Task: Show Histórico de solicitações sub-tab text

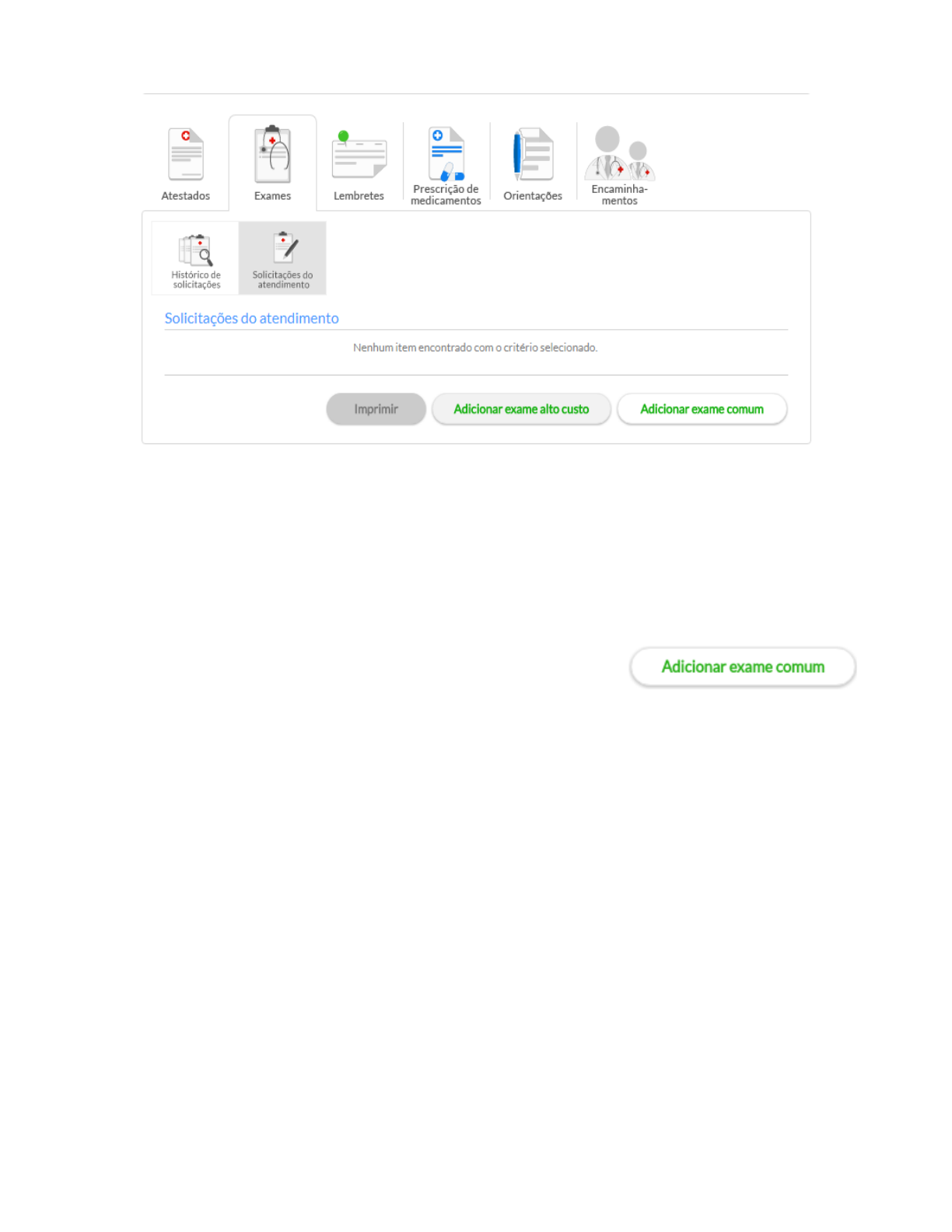Action: (x=196, y=280)
